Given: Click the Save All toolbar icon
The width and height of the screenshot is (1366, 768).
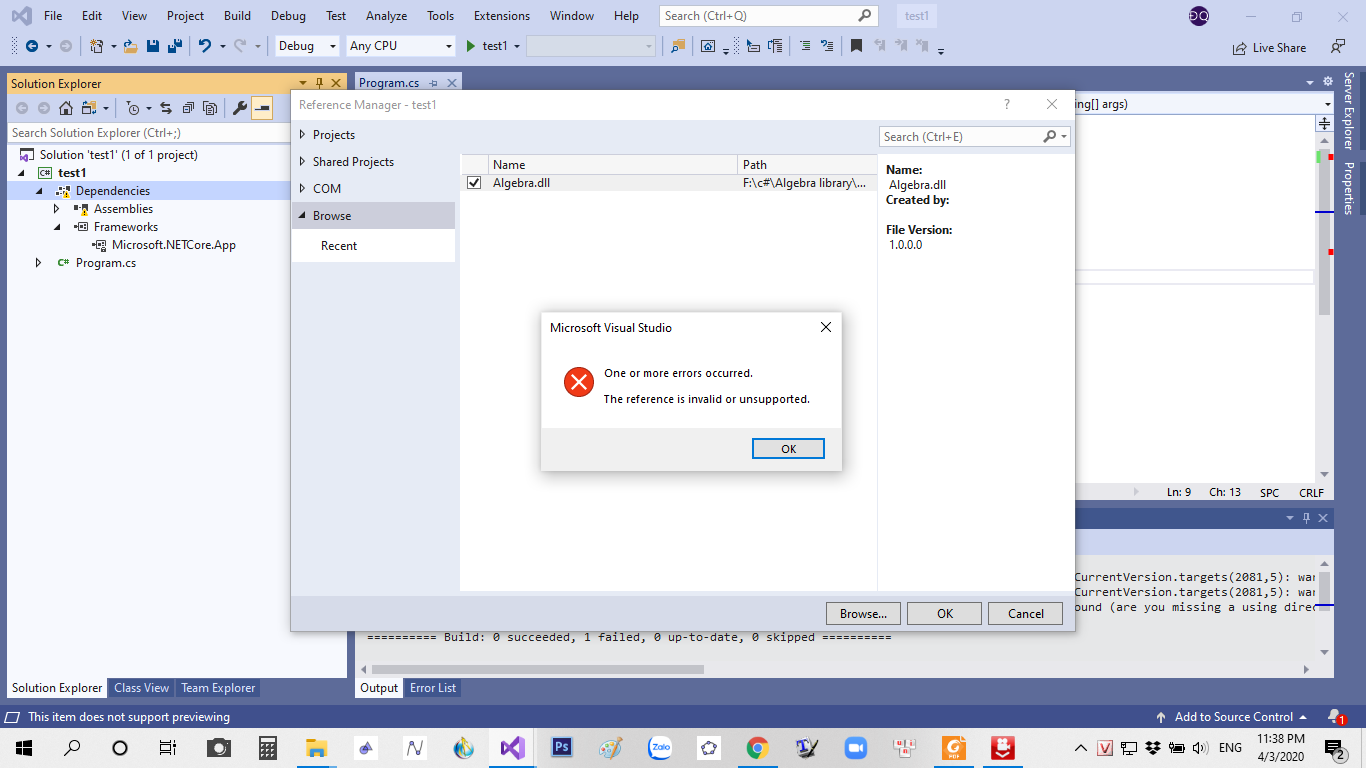Looking at the screenshot, I should (175, 46).
